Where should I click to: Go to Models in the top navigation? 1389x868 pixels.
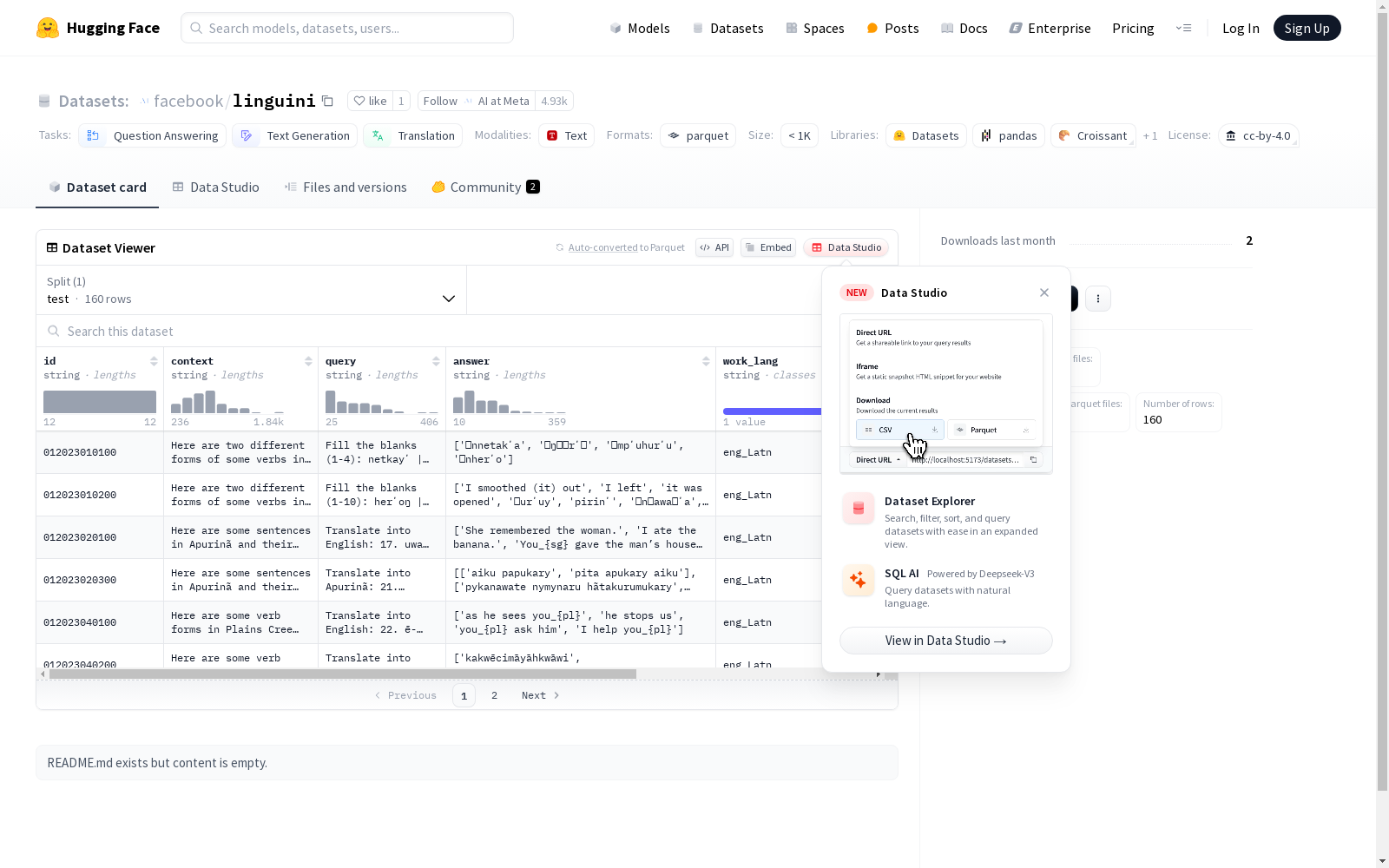pyautogui.click(x=640, y=28)
